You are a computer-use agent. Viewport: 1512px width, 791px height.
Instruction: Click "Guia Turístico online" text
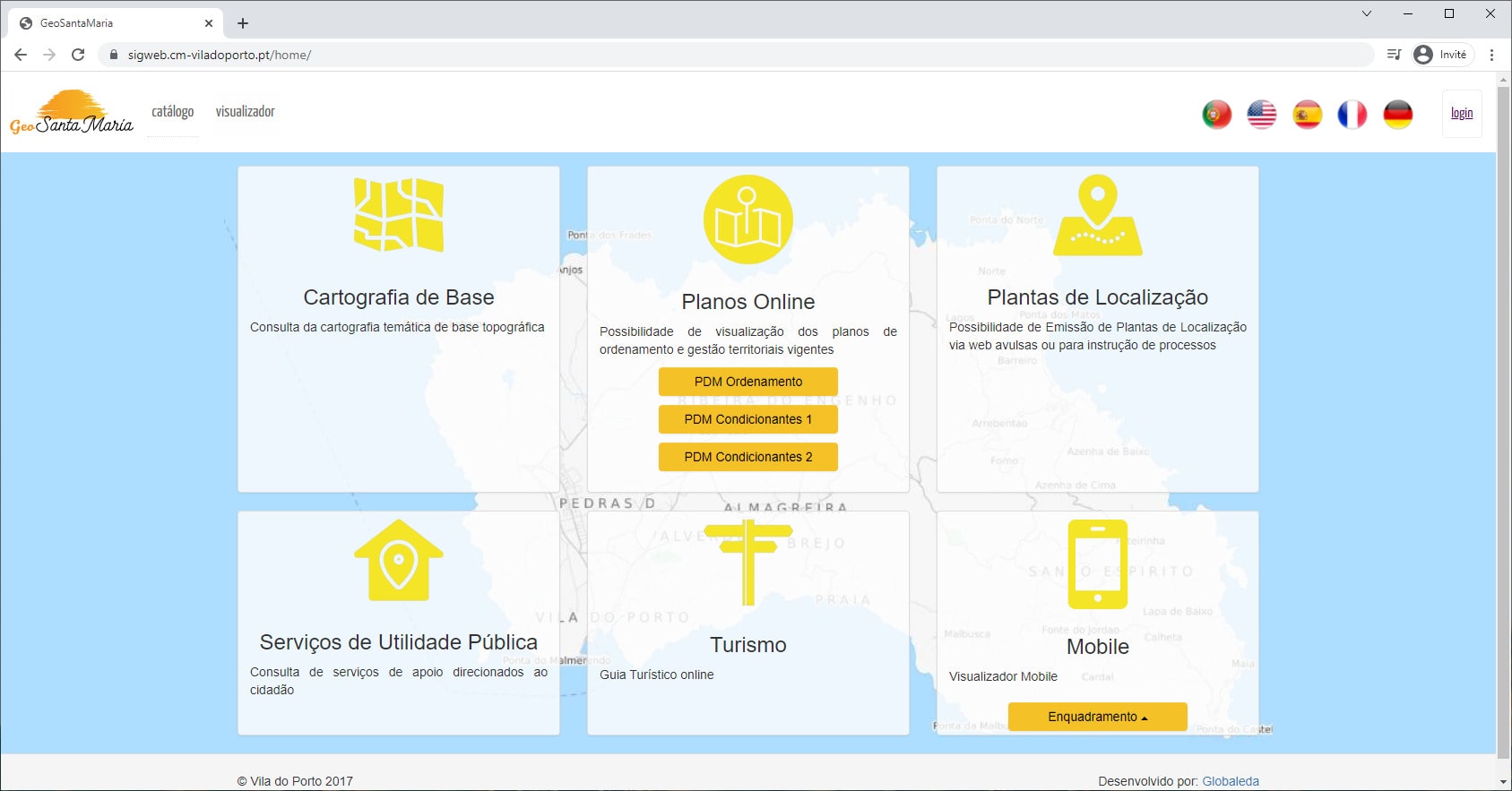coord(657,675)
